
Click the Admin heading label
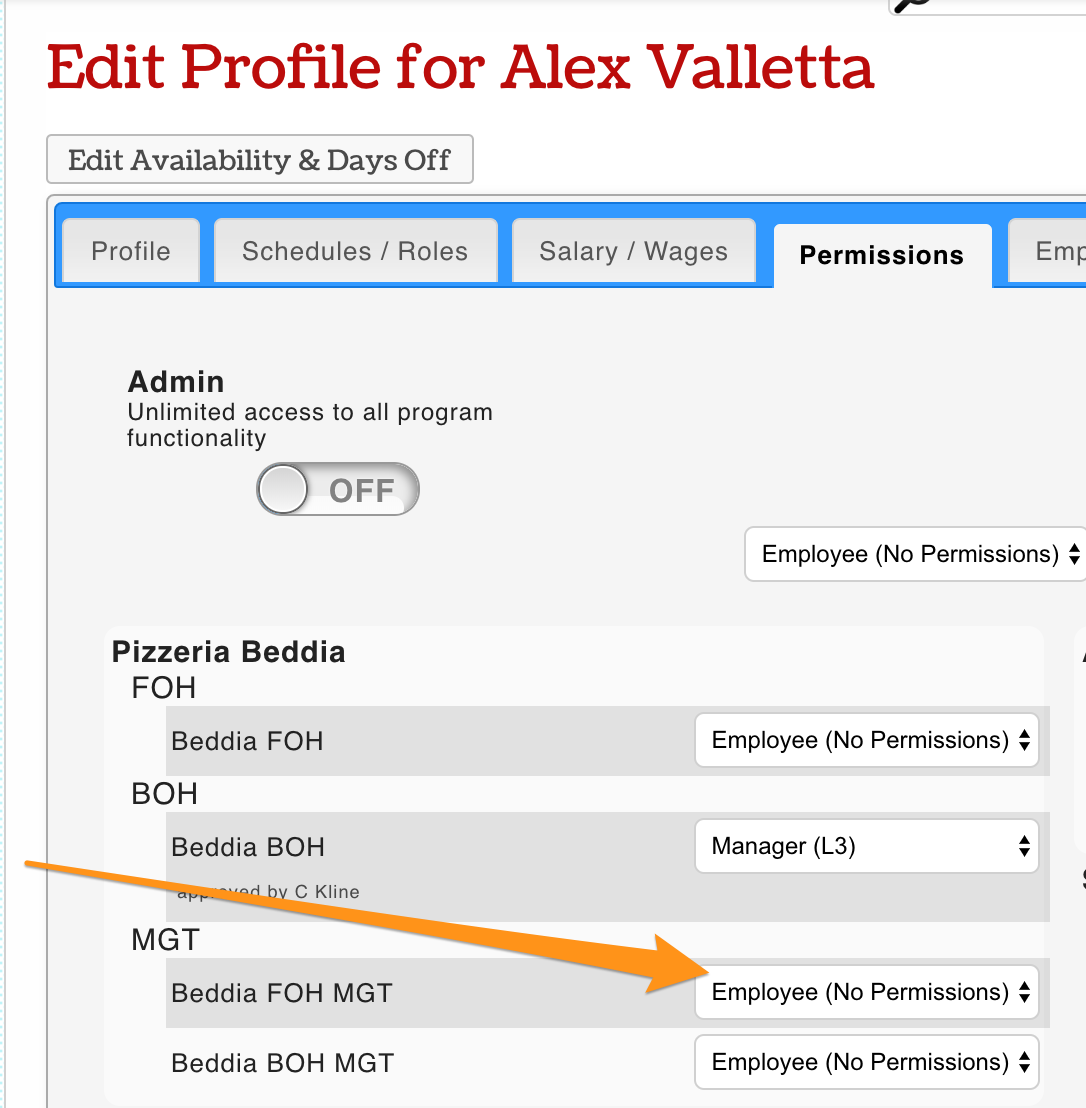click(x=176, y=382)
